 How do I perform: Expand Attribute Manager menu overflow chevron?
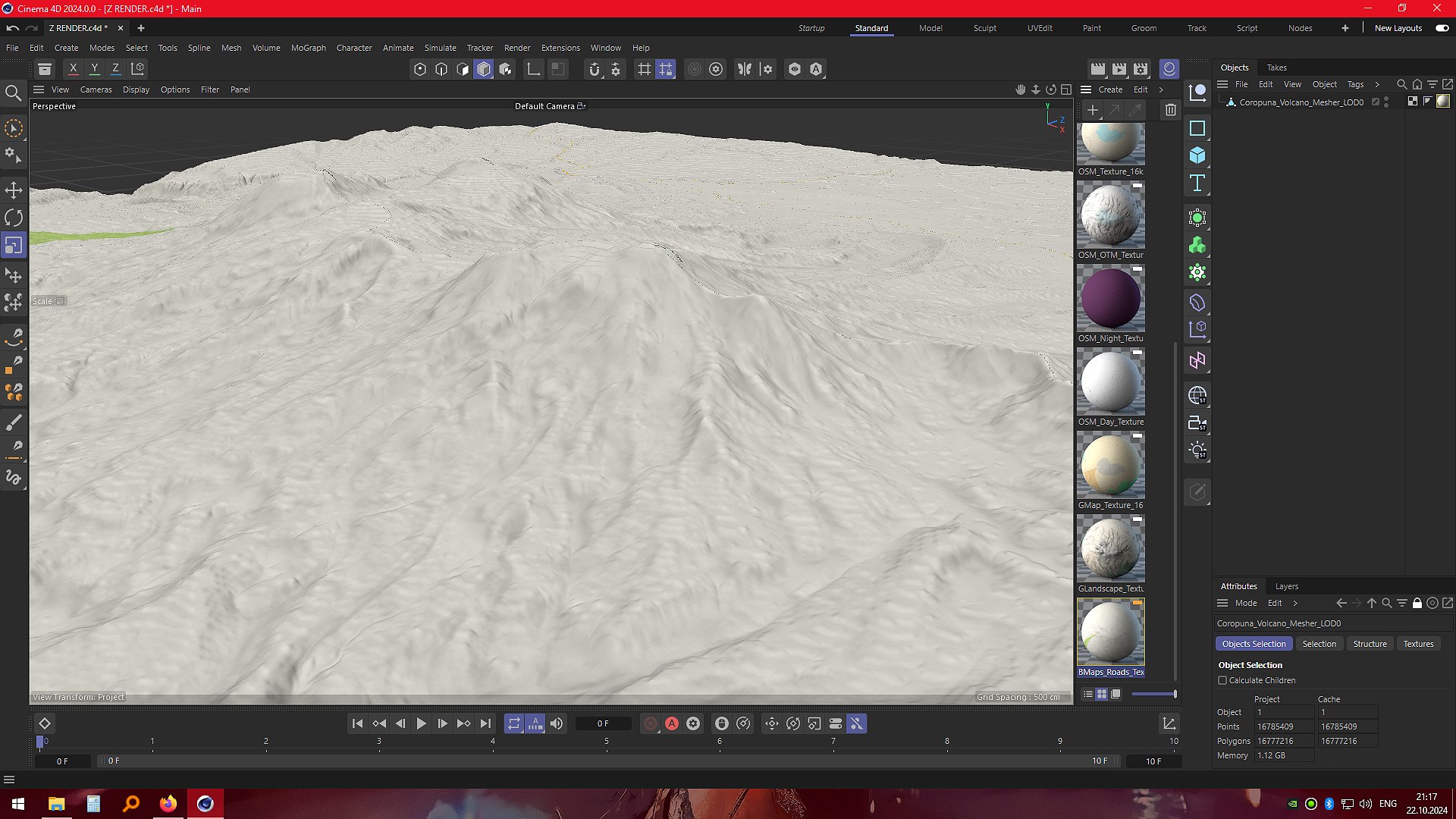point(1295,603)
